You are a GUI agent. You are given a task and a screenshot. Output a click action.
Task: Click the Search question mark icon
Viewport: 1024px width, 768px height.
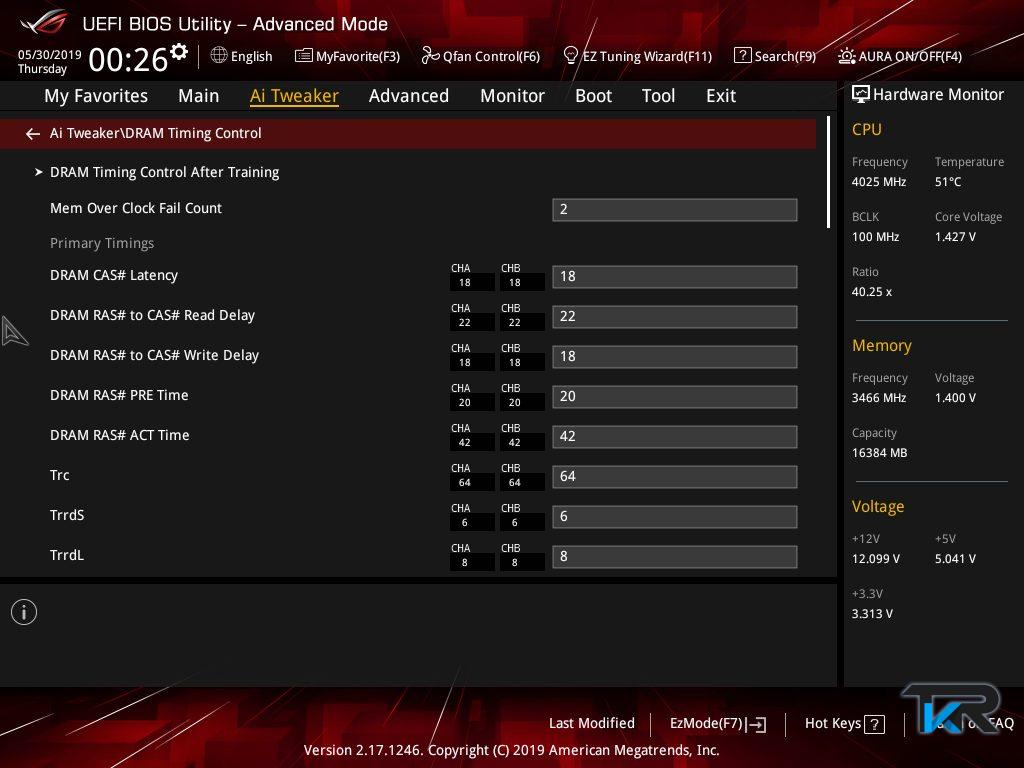point(743,56)
